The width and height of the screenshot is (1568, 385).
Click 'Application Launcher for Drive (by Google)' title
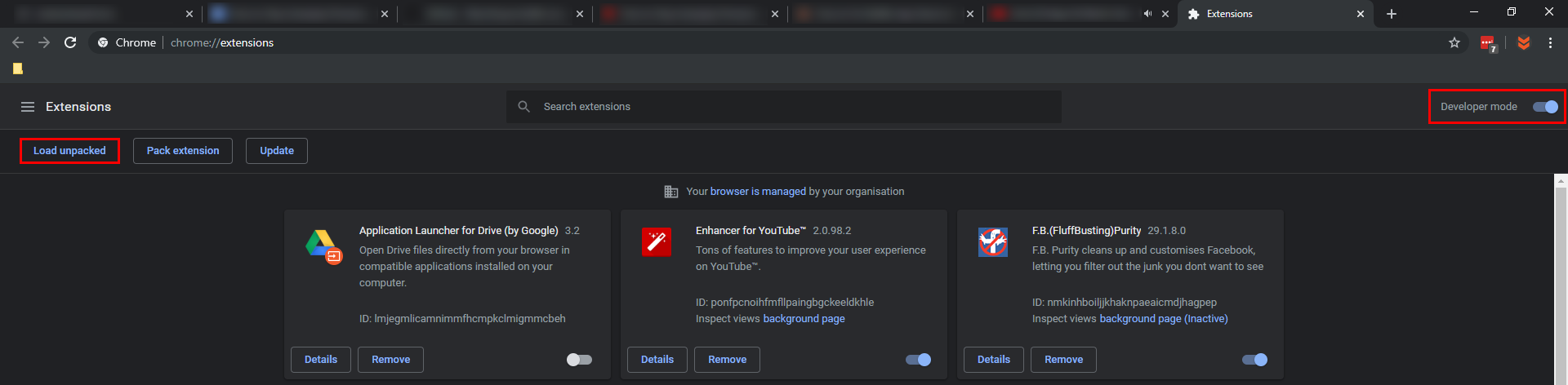coord(459,231)
